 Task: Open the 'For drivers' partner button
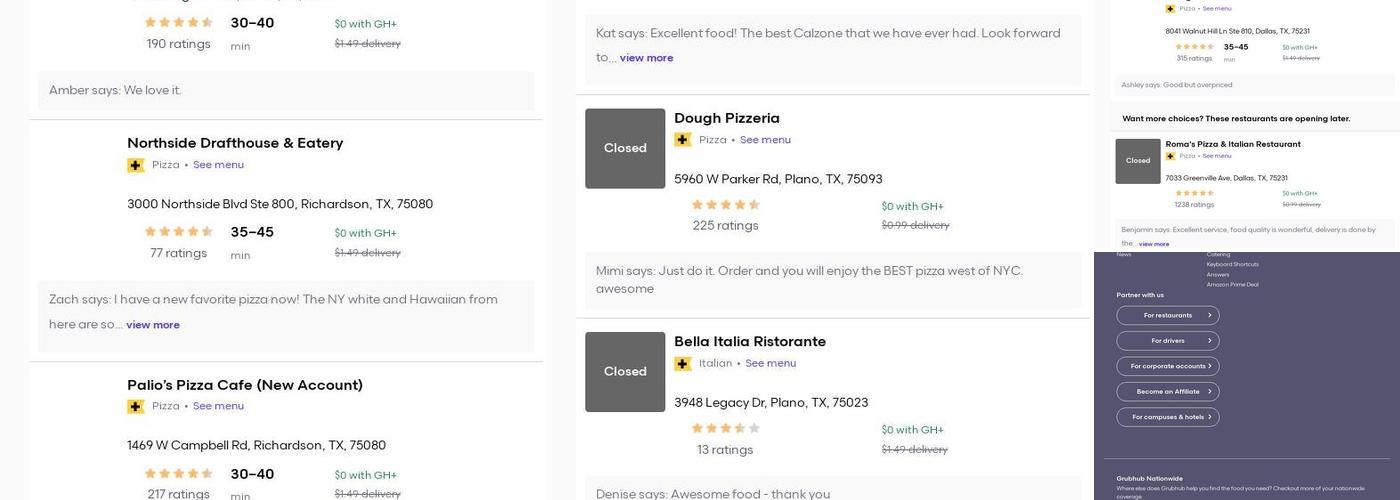pyautogui.click(x=1168, y=341)
